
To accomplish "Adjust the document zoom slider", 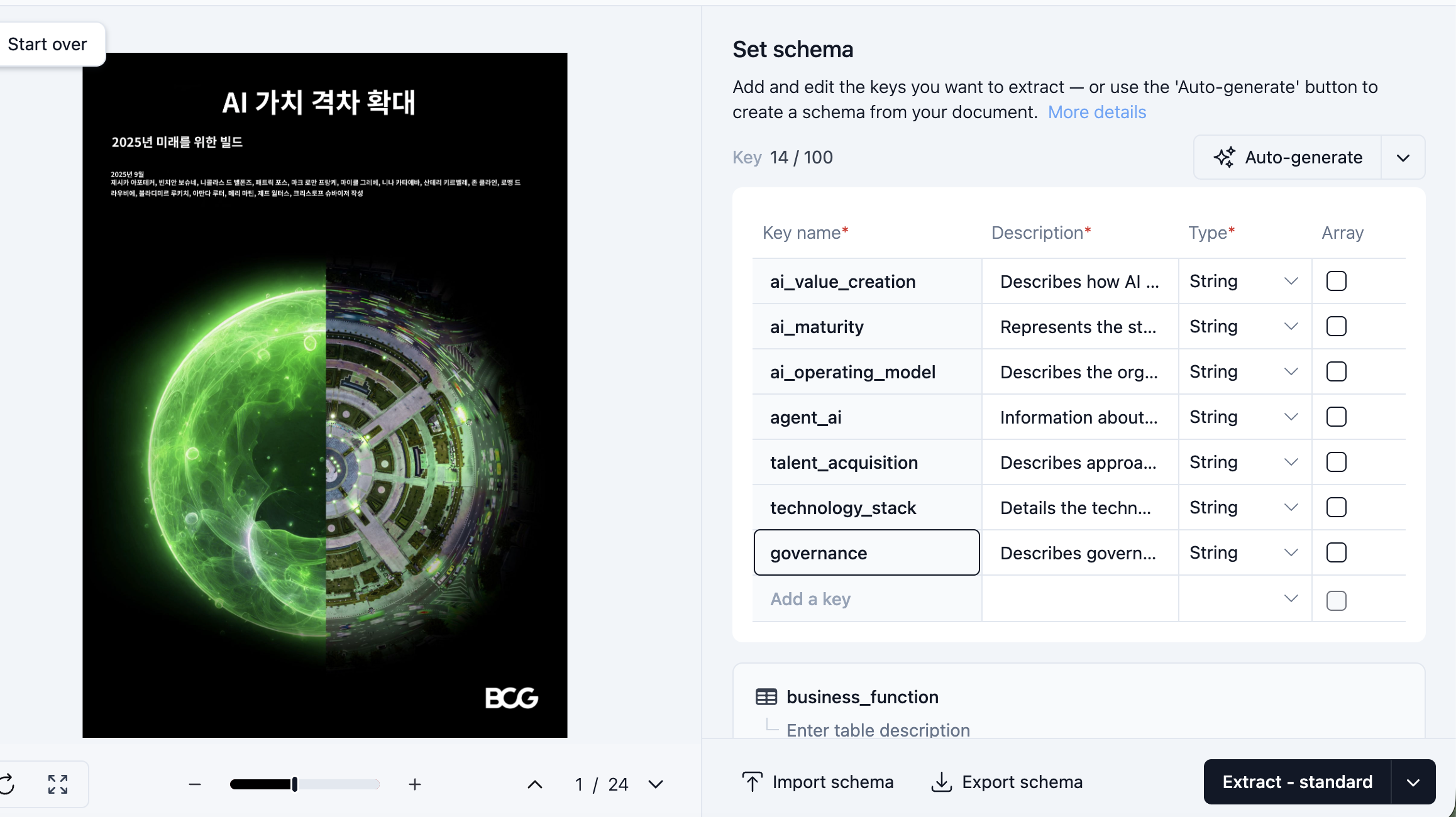I will (x=294, y=784).
